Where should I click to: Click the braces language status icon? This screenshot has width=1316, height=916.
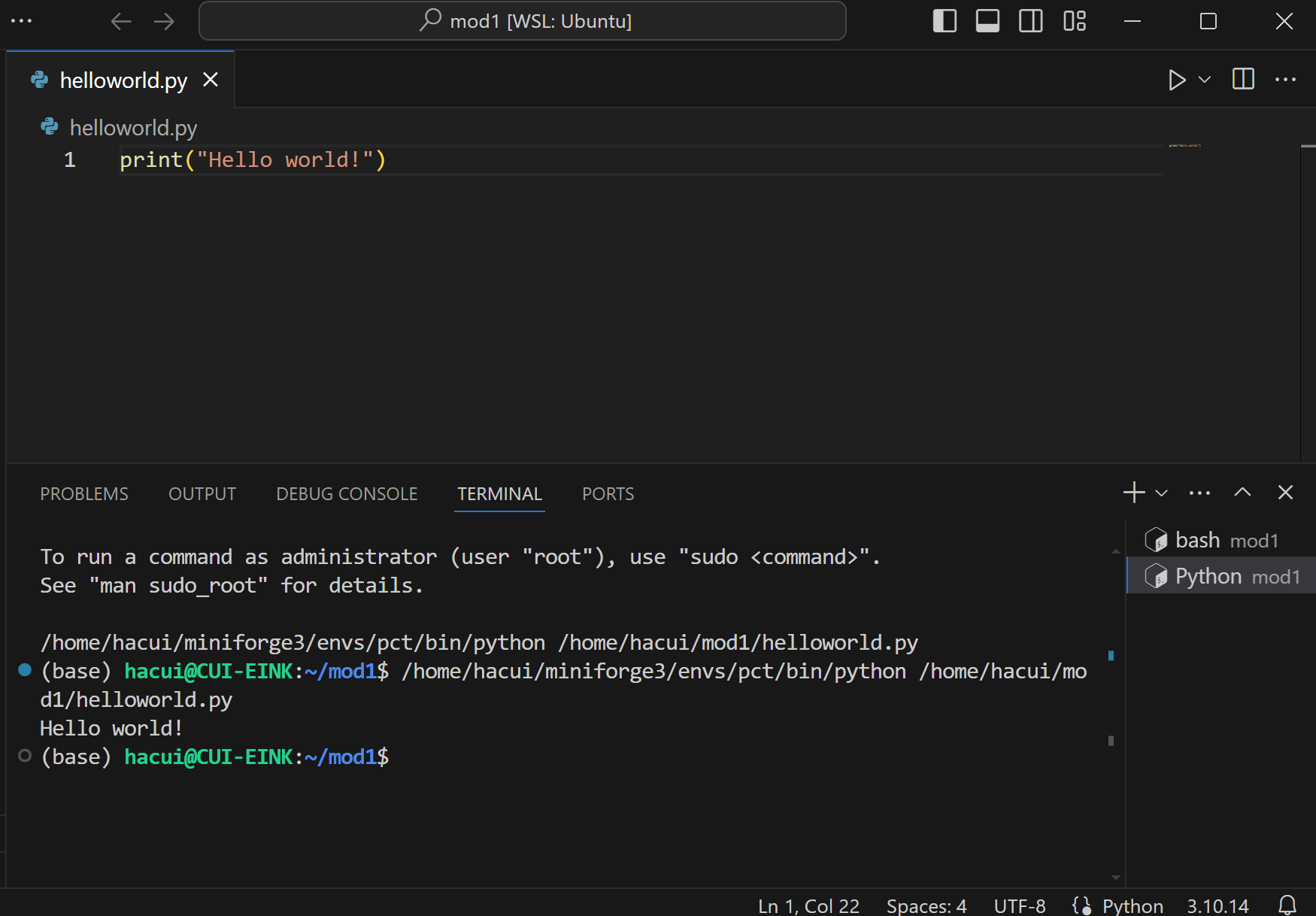click(x=1082, y=905)
